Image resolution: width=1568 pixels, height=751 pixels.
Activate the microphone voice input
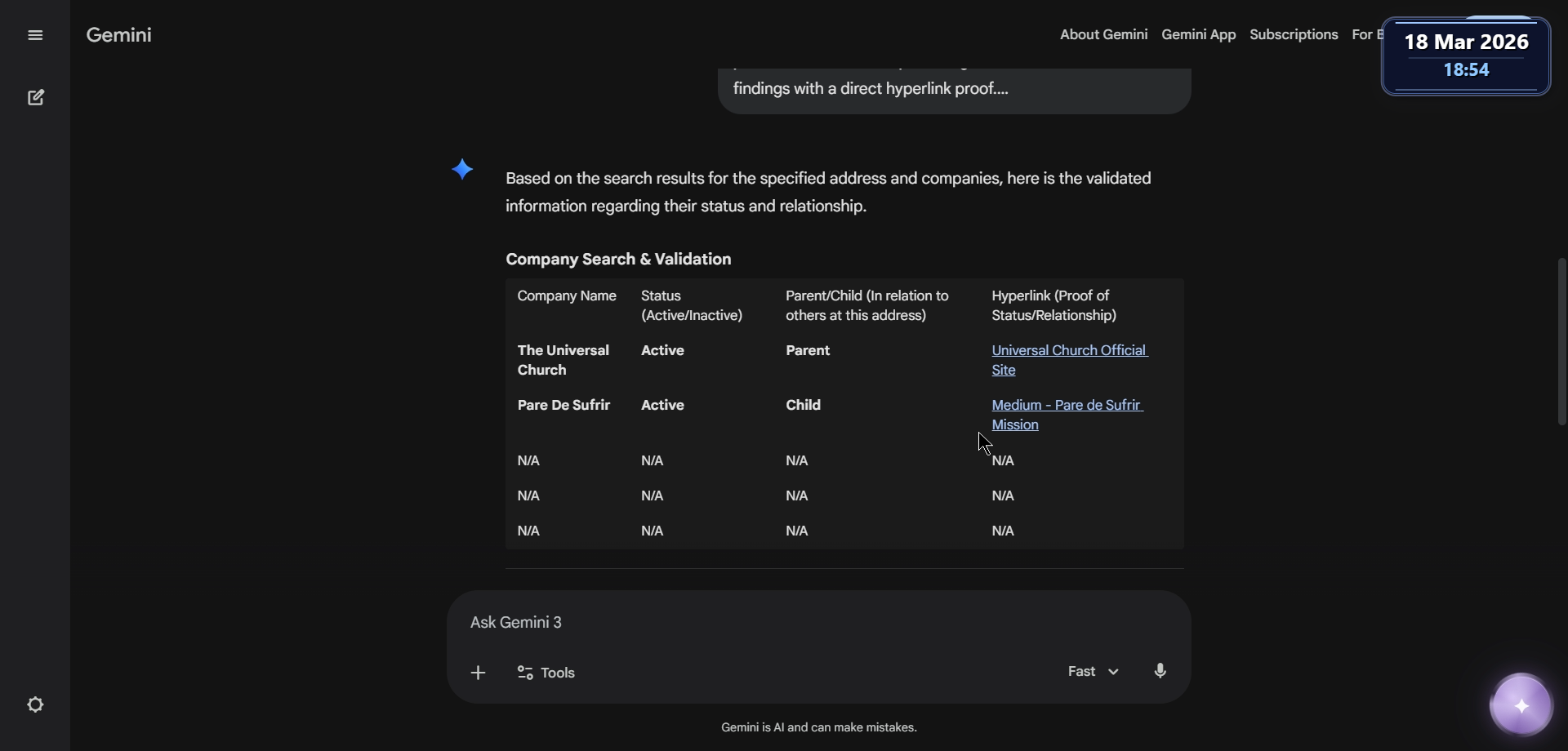[1160, 671]
